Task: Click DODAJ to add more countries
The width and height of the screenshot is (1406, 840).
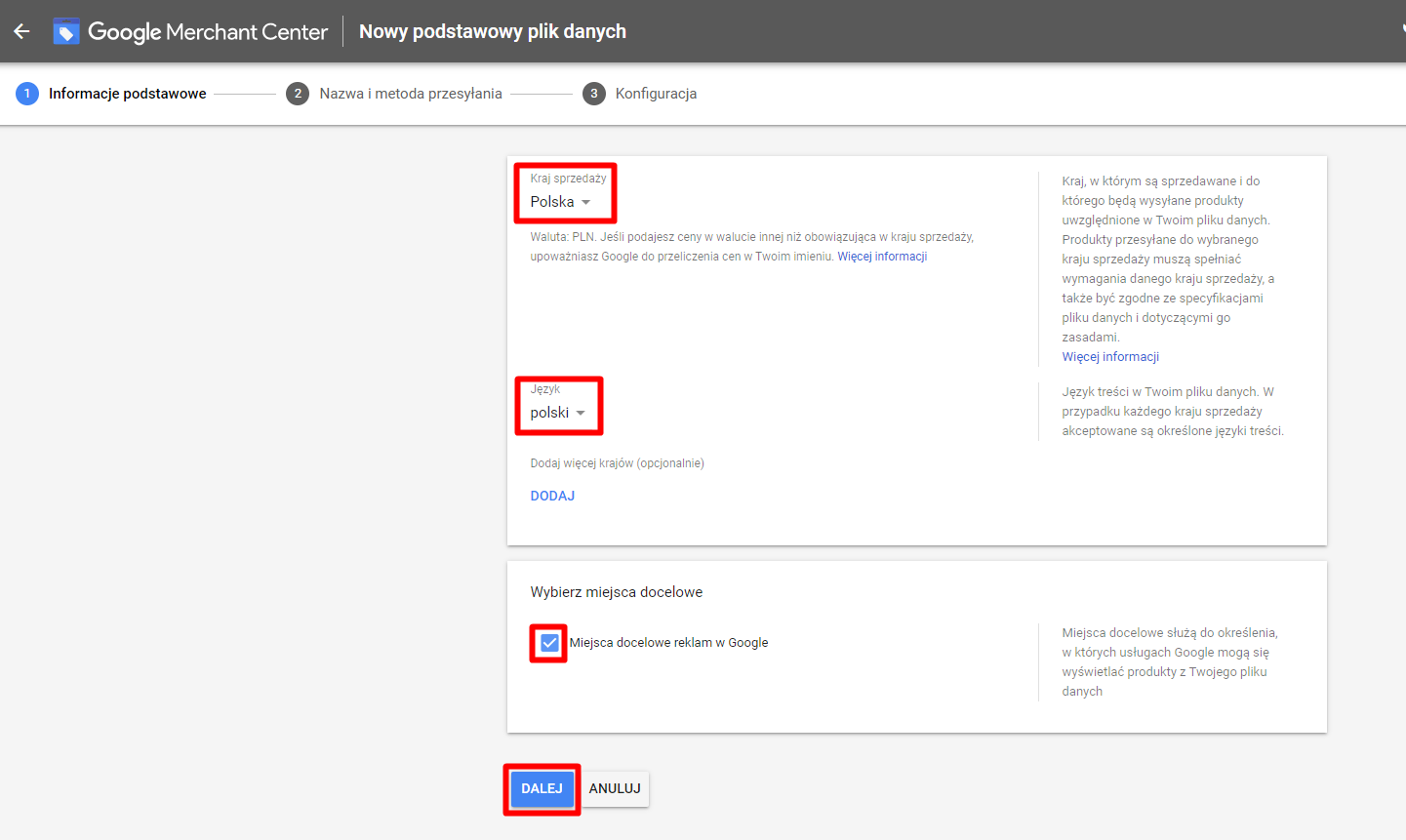Action: point(552,496)
